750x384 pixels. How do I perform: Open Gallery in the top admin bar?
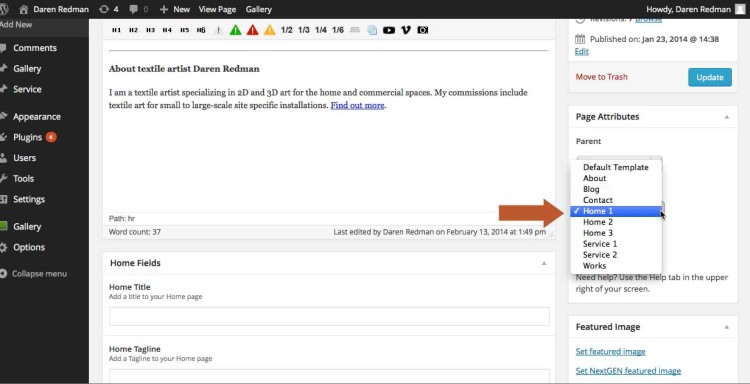[259, 9]
